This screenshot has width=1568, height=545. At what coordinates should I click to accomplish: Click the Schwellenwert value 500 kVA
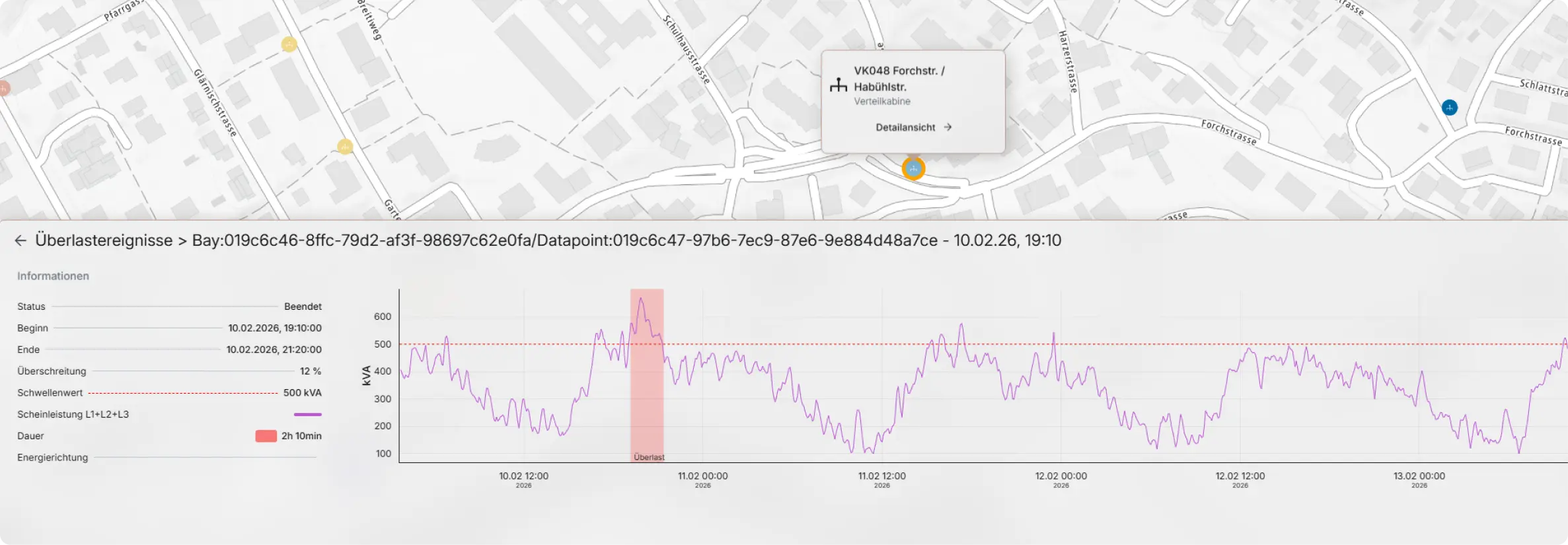(302, 393)
